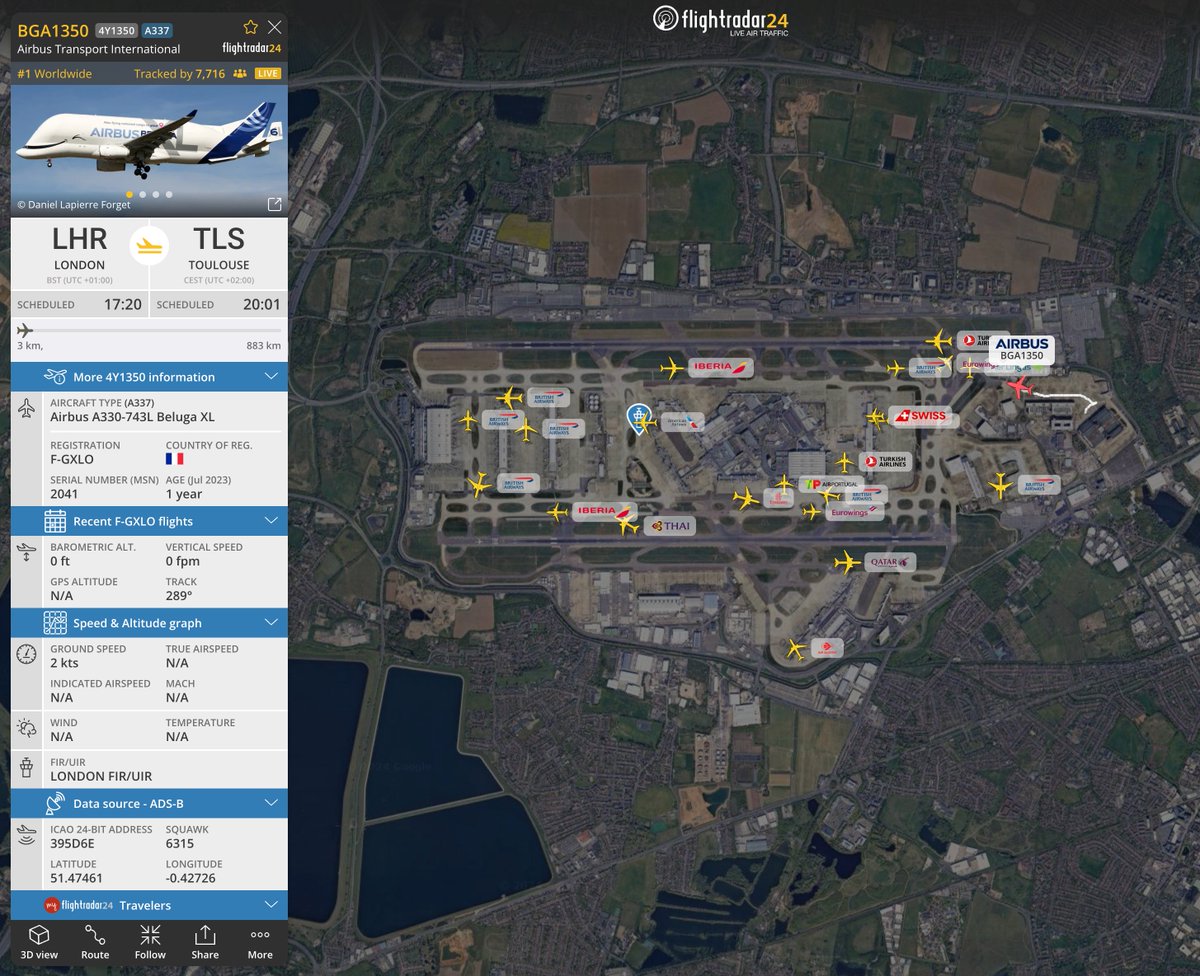Expand More 4Y1350 information section
The width and height of the screenshot is (1200, 976).
(x=149, y=377)
